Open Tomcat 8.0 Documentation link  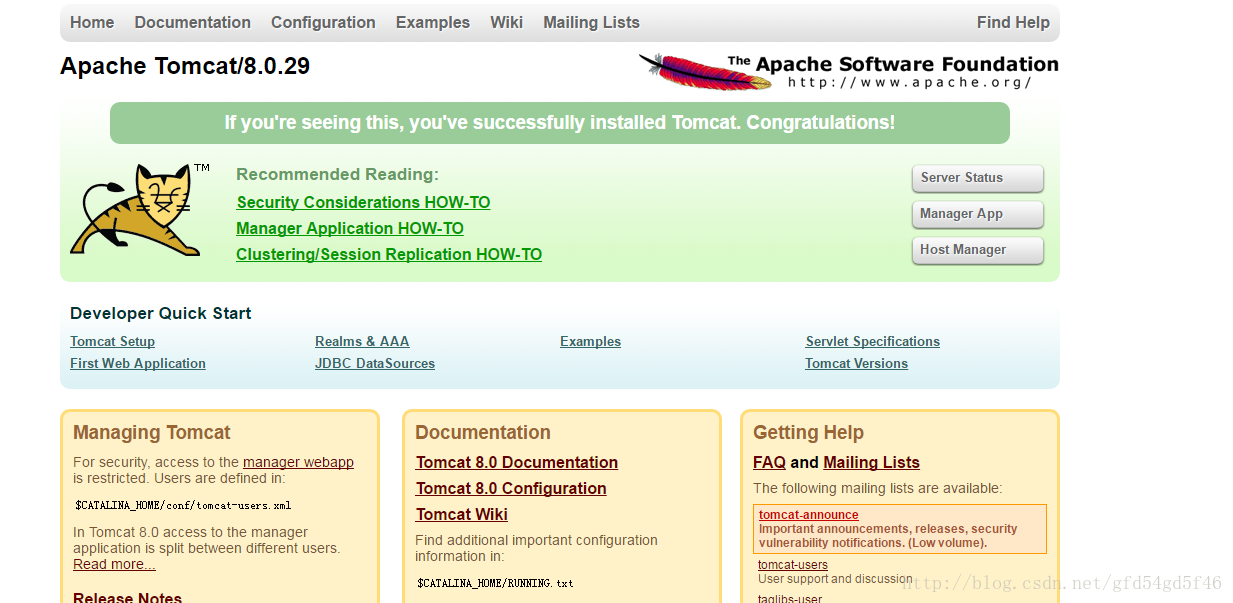pos(517,462)
